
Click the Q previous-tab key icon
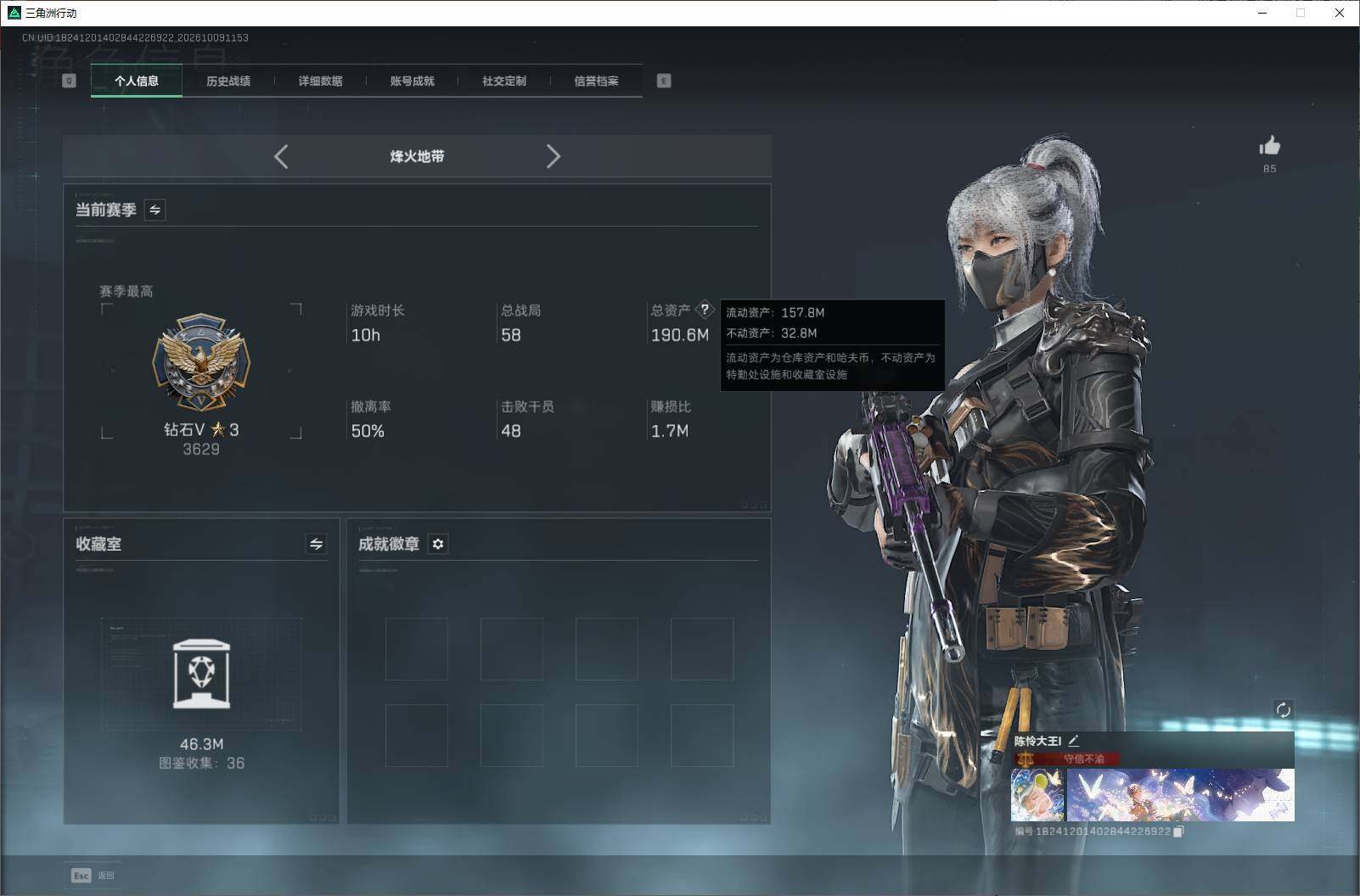click(x=70, y=81)
